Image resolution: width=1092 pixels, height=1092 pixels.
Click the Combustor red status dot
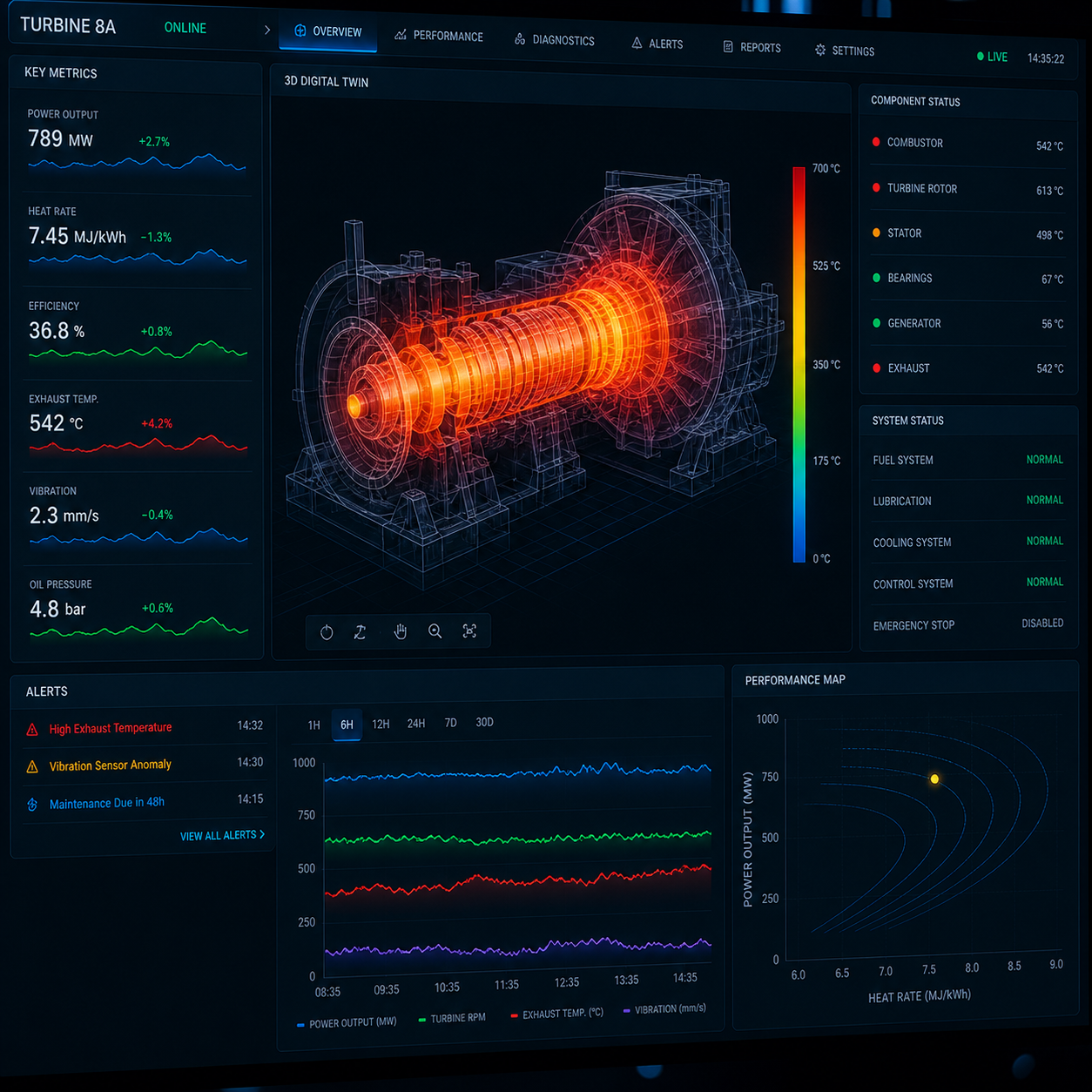pos(876,141)
